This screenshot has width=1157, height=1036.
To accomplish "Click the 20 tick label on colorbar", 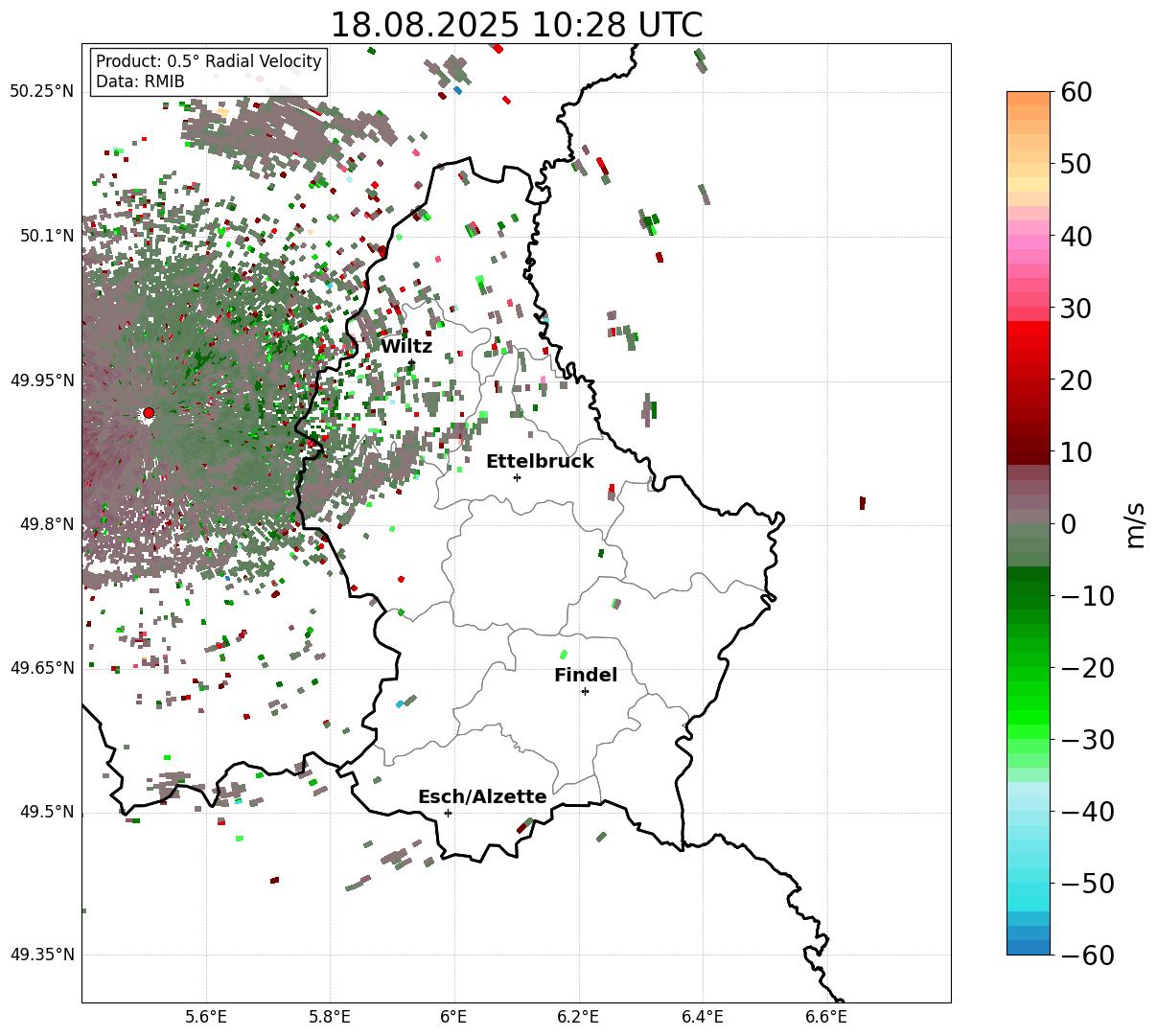I will [x=1076, y=380].
